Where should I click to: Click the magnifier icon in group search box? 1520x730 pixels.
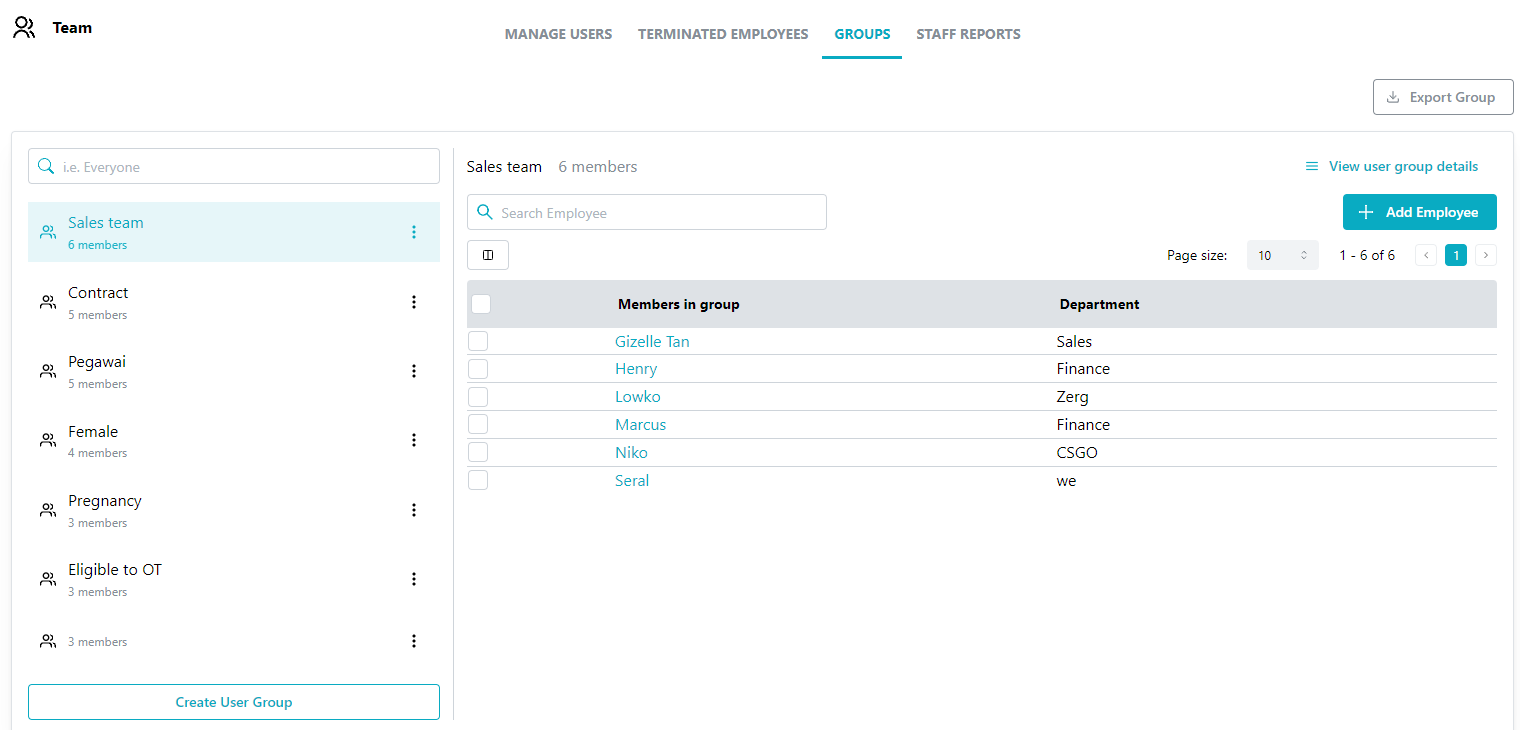[46, 166]
